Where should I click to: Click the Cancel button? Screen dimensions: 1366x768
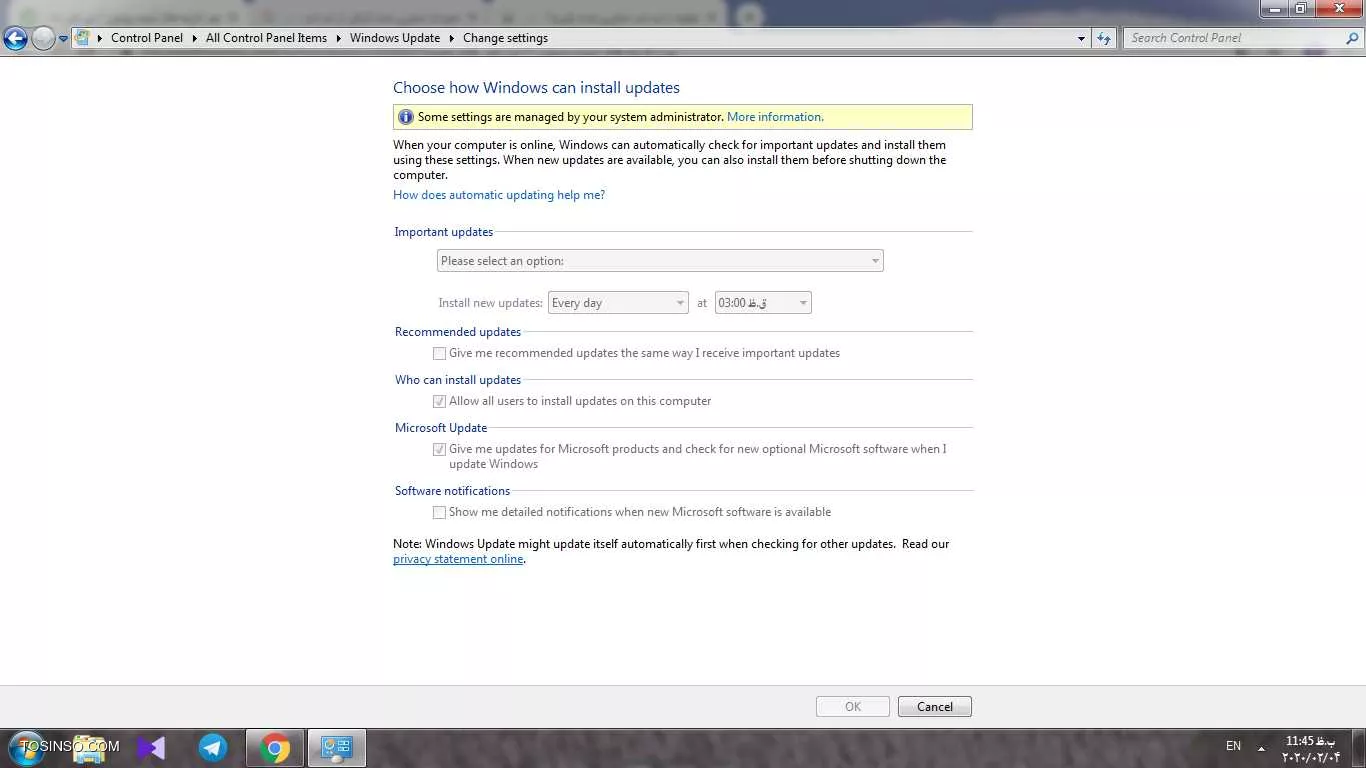coord(935,707)
